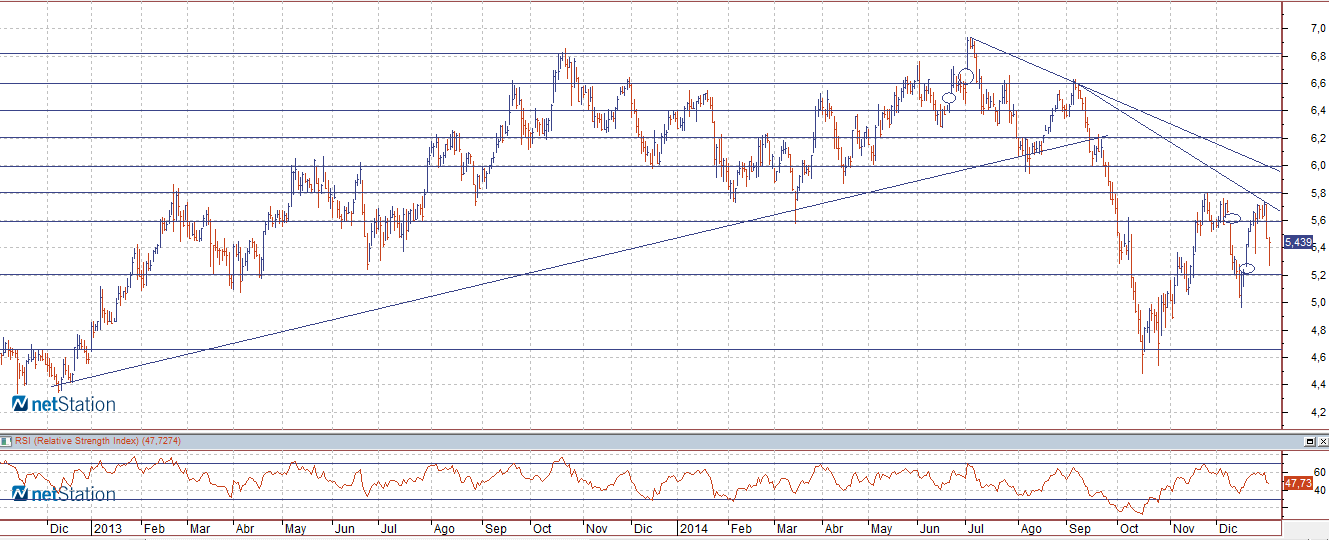Click the 4,8 price axis label
This screenshot has width=1329, height=540.
[x=1319, y=330]
